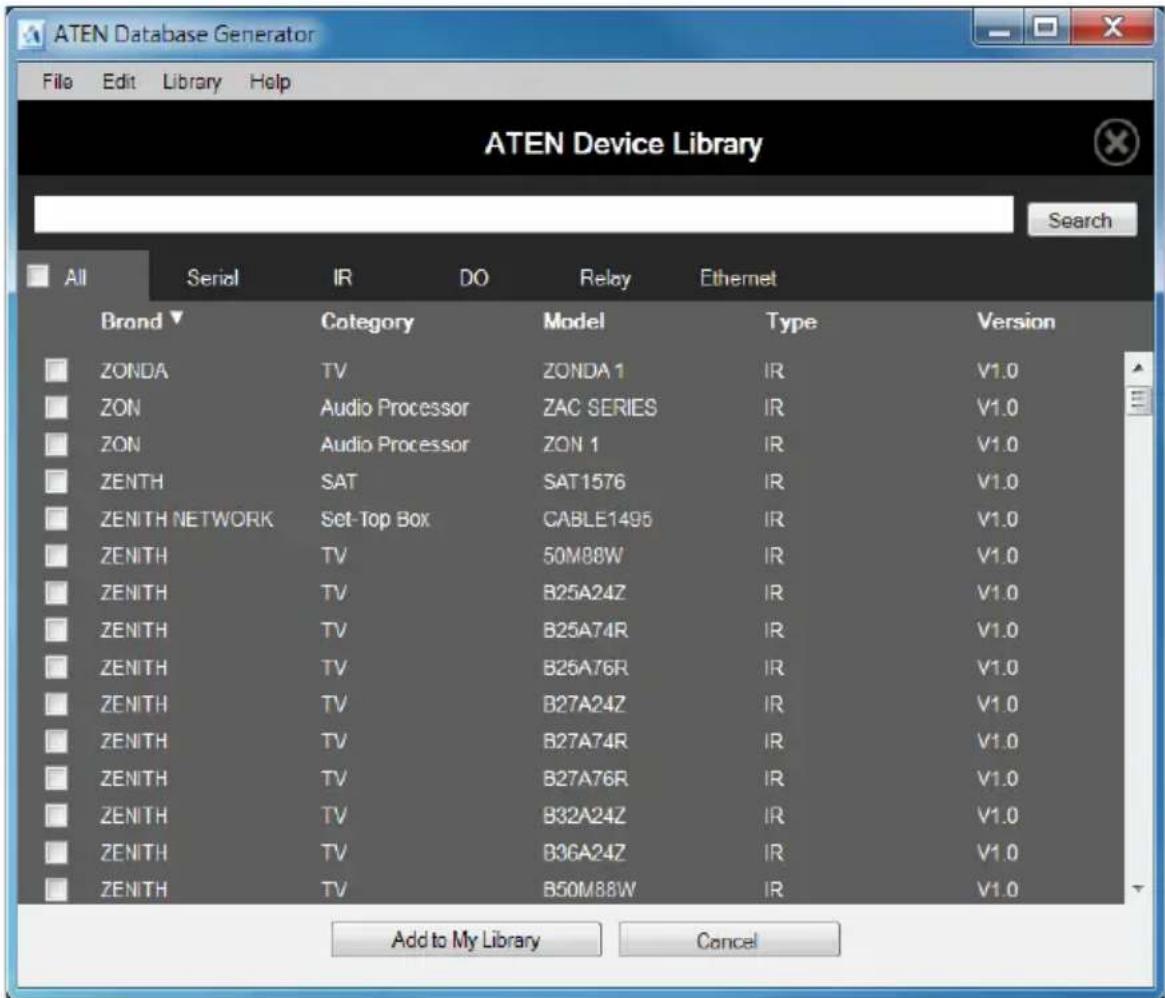Switch to the Ethernet tab
Screen dimensions: 1165x998
[738, 278]
